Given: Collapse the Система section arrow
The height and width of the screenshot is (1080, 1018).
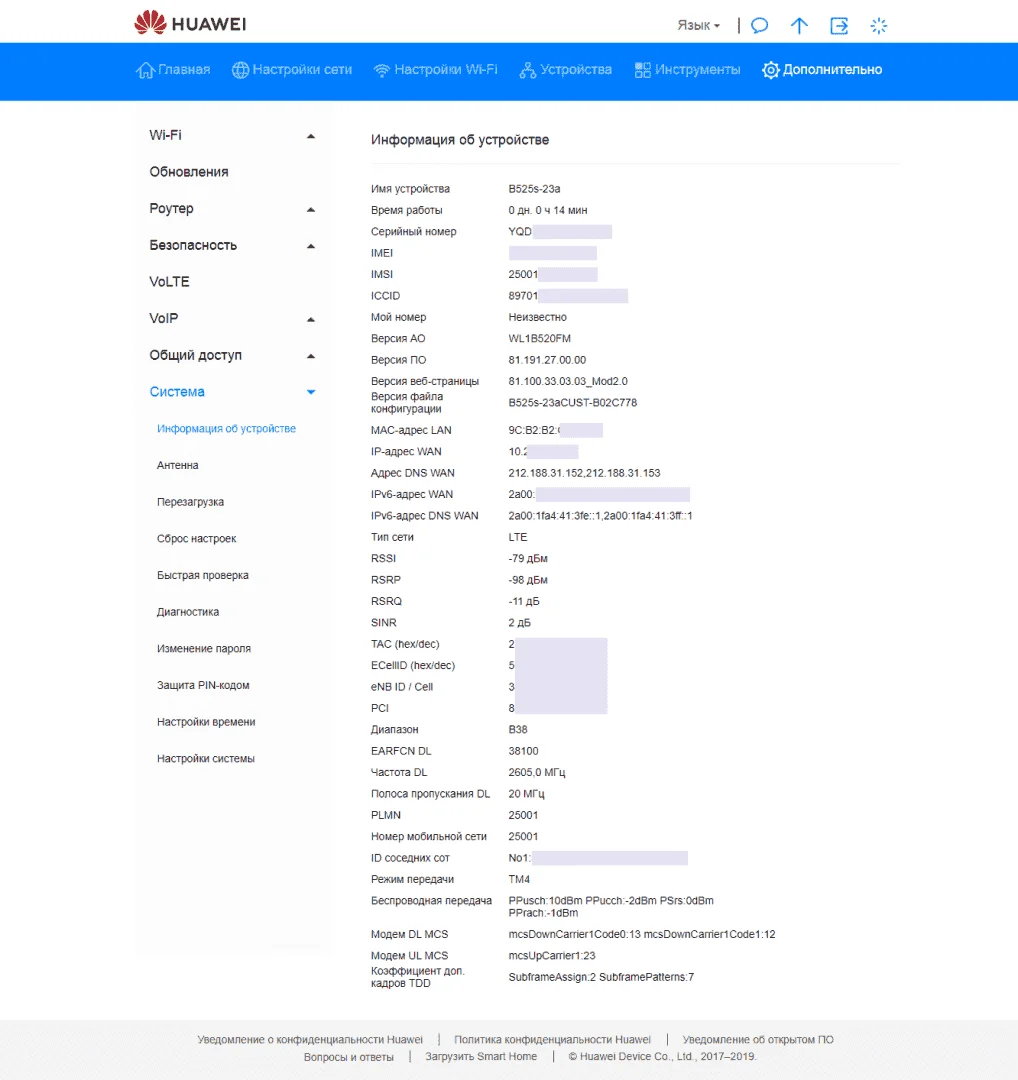Looking at the screenshot, I should (x=311, y=392).
